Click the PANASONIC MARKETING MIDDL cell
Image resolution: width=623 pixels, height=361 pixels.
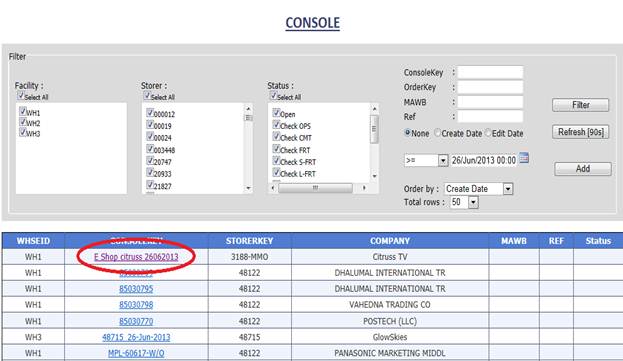click(x=390, y=353)
